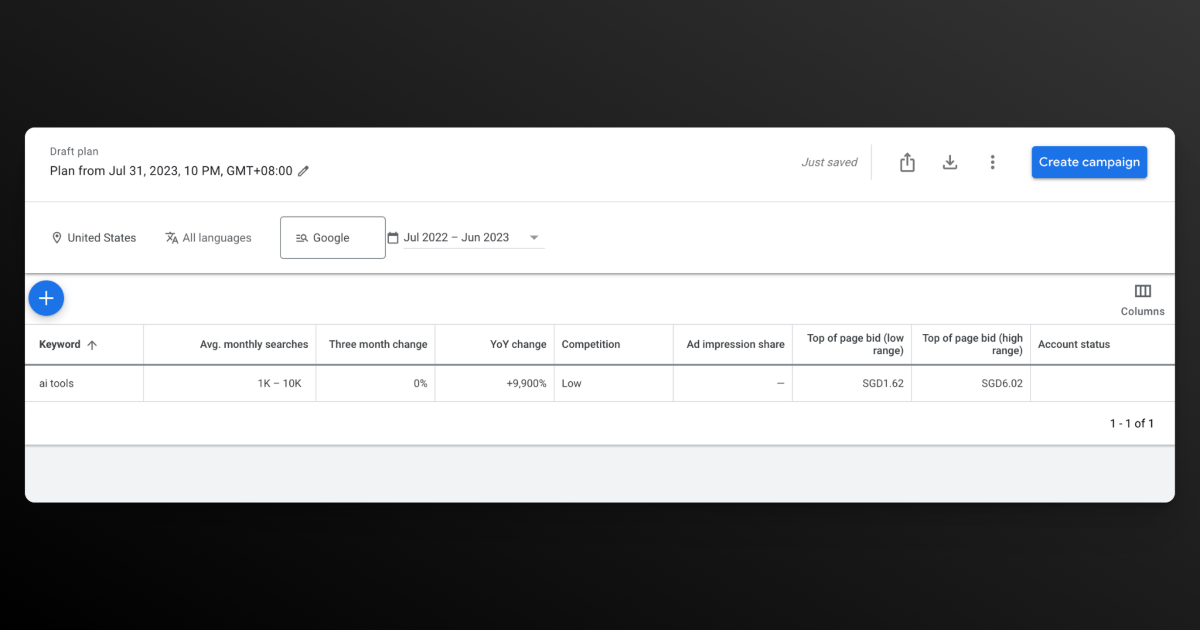Select the 'ai tools' keyword cell
This screenshot has height=630, width=1200.
56,384
